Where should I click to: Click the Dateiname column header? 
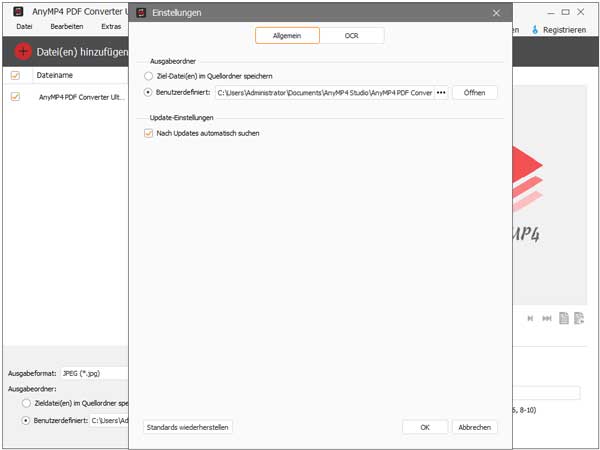[x=55, y=75]
